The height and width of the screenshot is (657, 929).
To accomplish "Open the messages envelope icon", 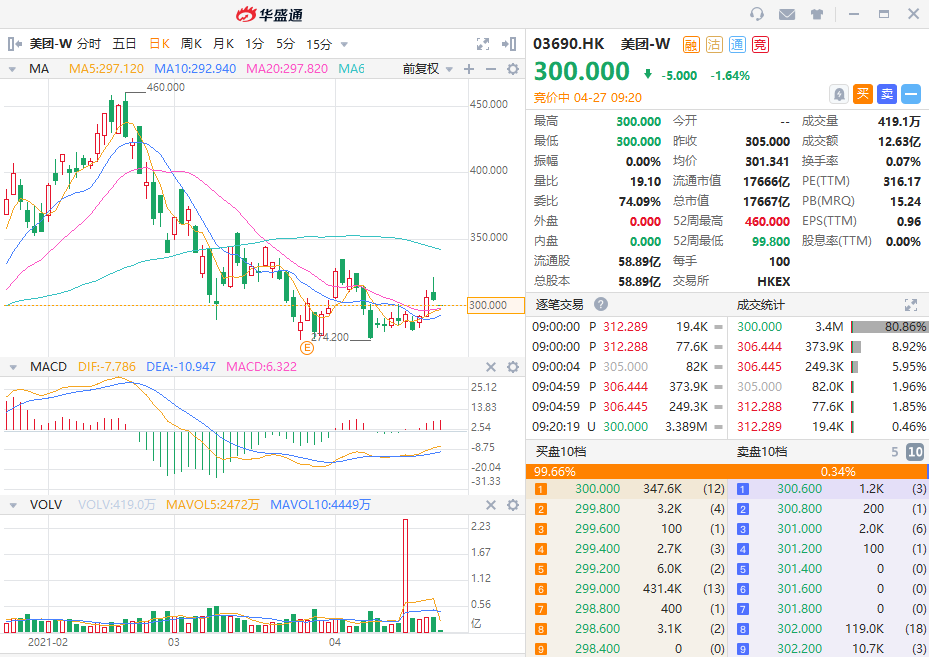I will (787, 14).
